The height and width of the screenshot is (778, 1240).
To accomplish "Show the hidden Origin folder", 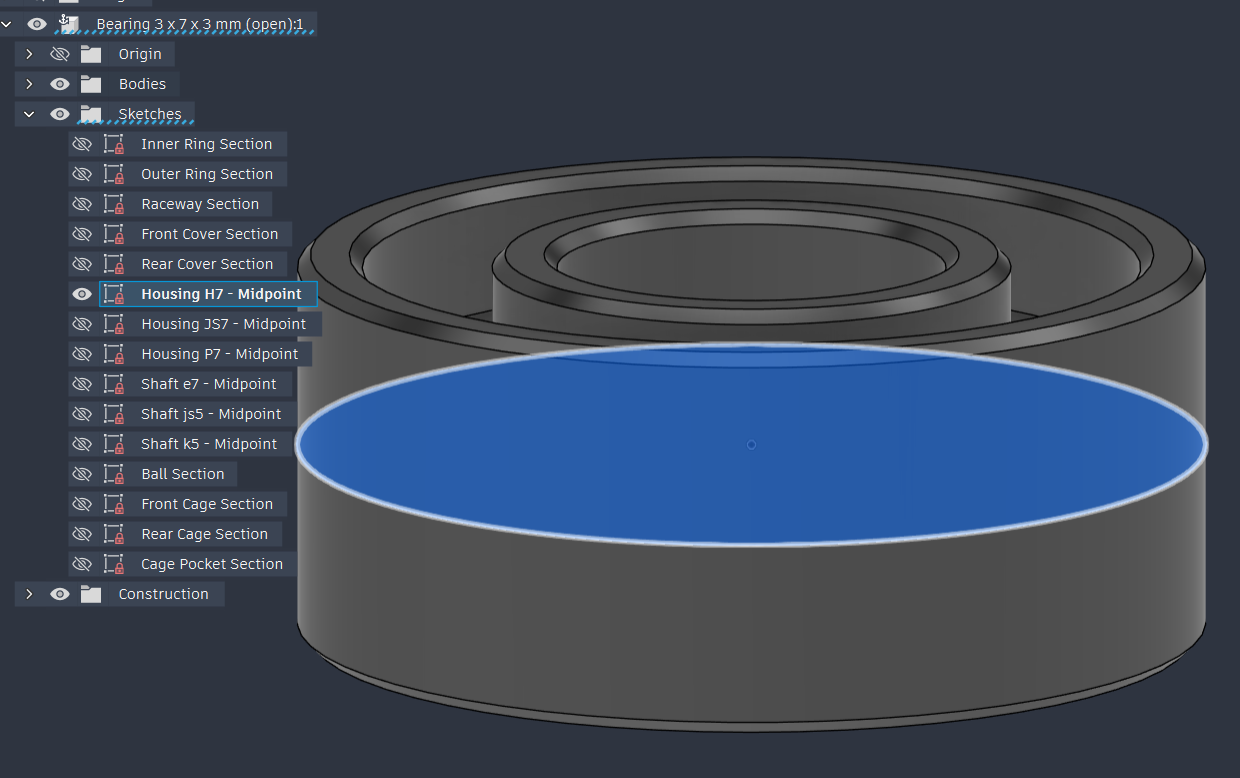I will (60, 54).
